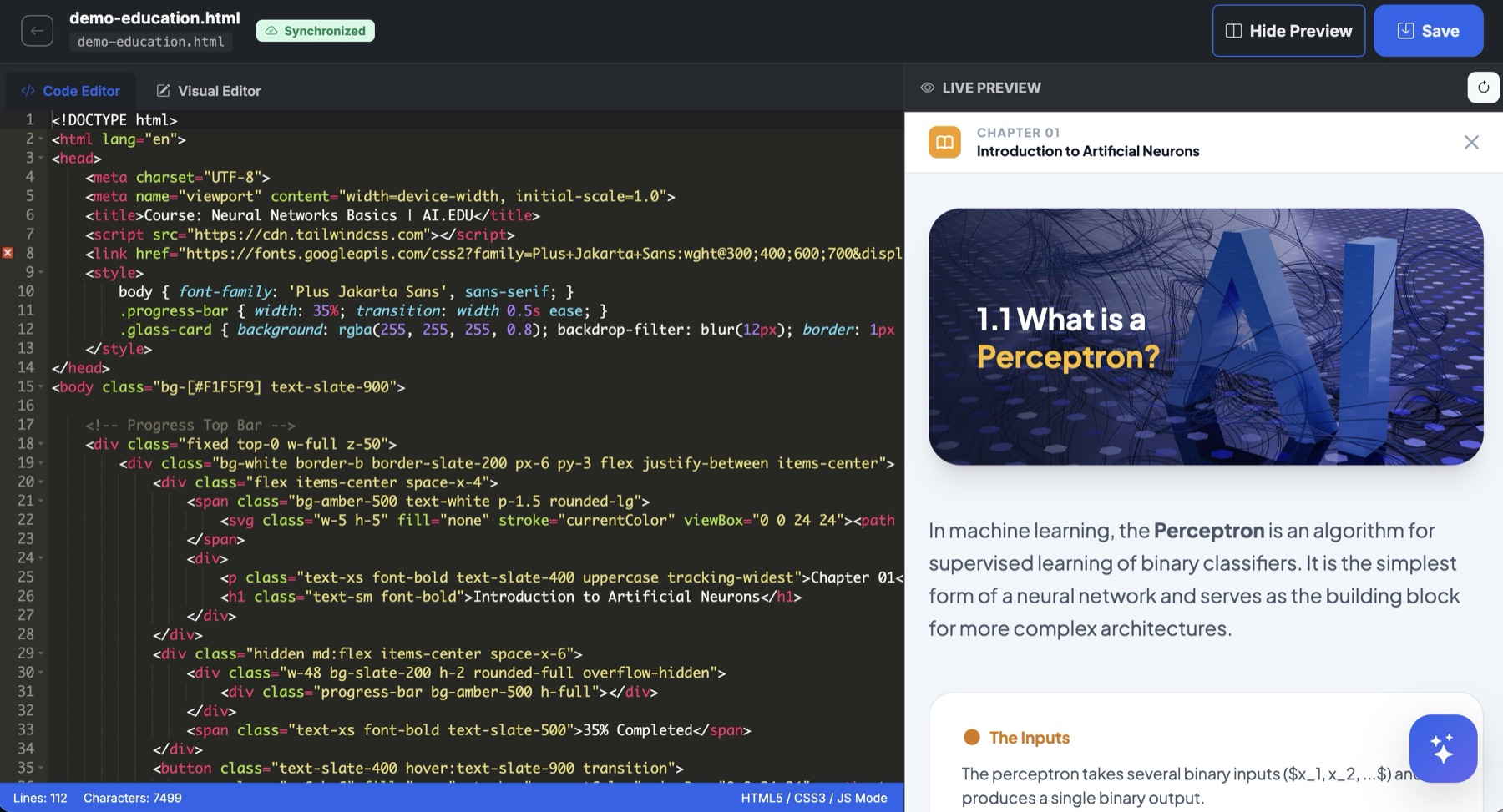Switch to the Code Editor tab
This screenshot has height=812, width=1503.
71,91
